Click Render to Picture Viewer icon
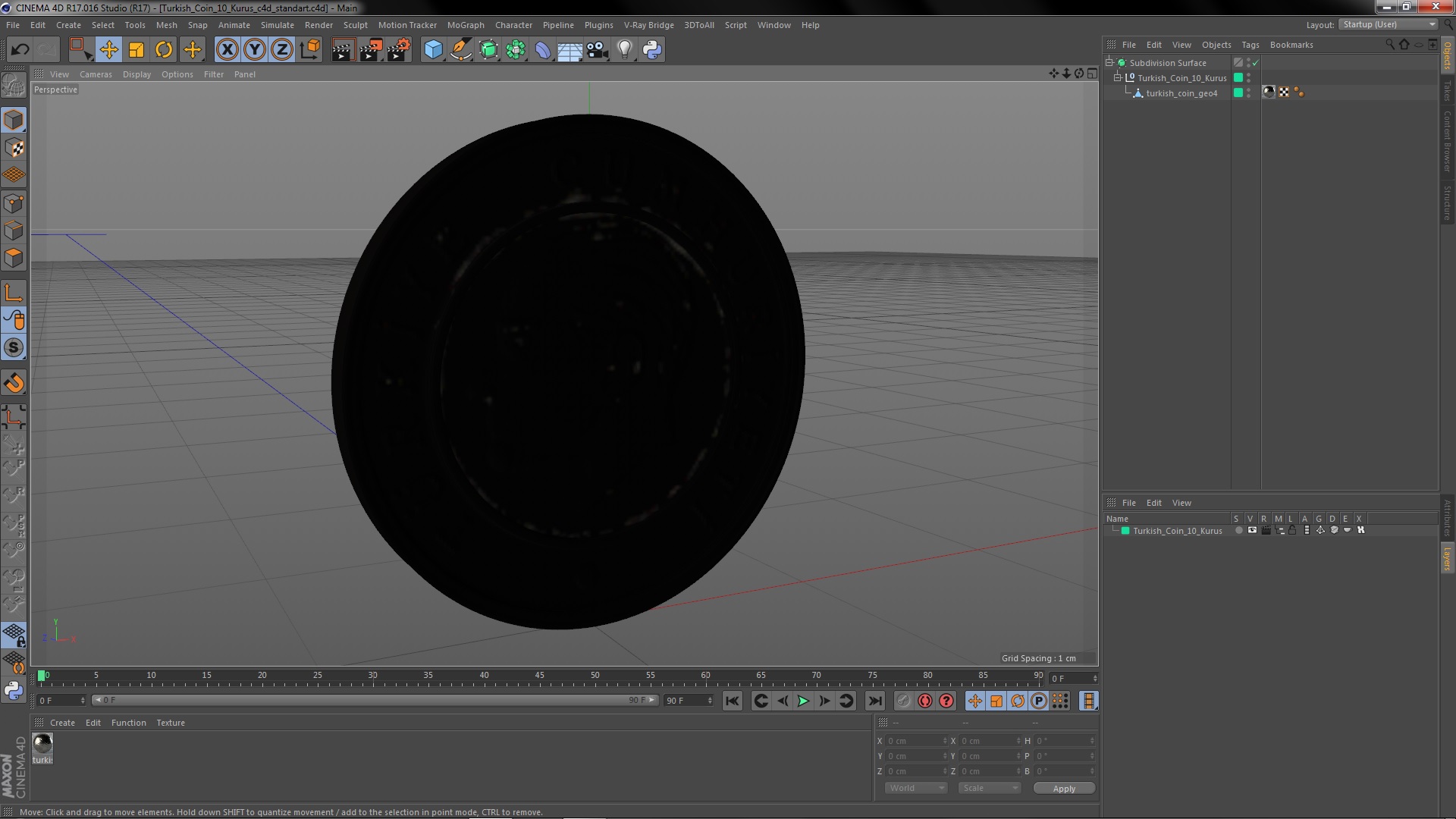Image resolution: width=1456 pixels, height=819 pixels. click(x=370, y=50)
